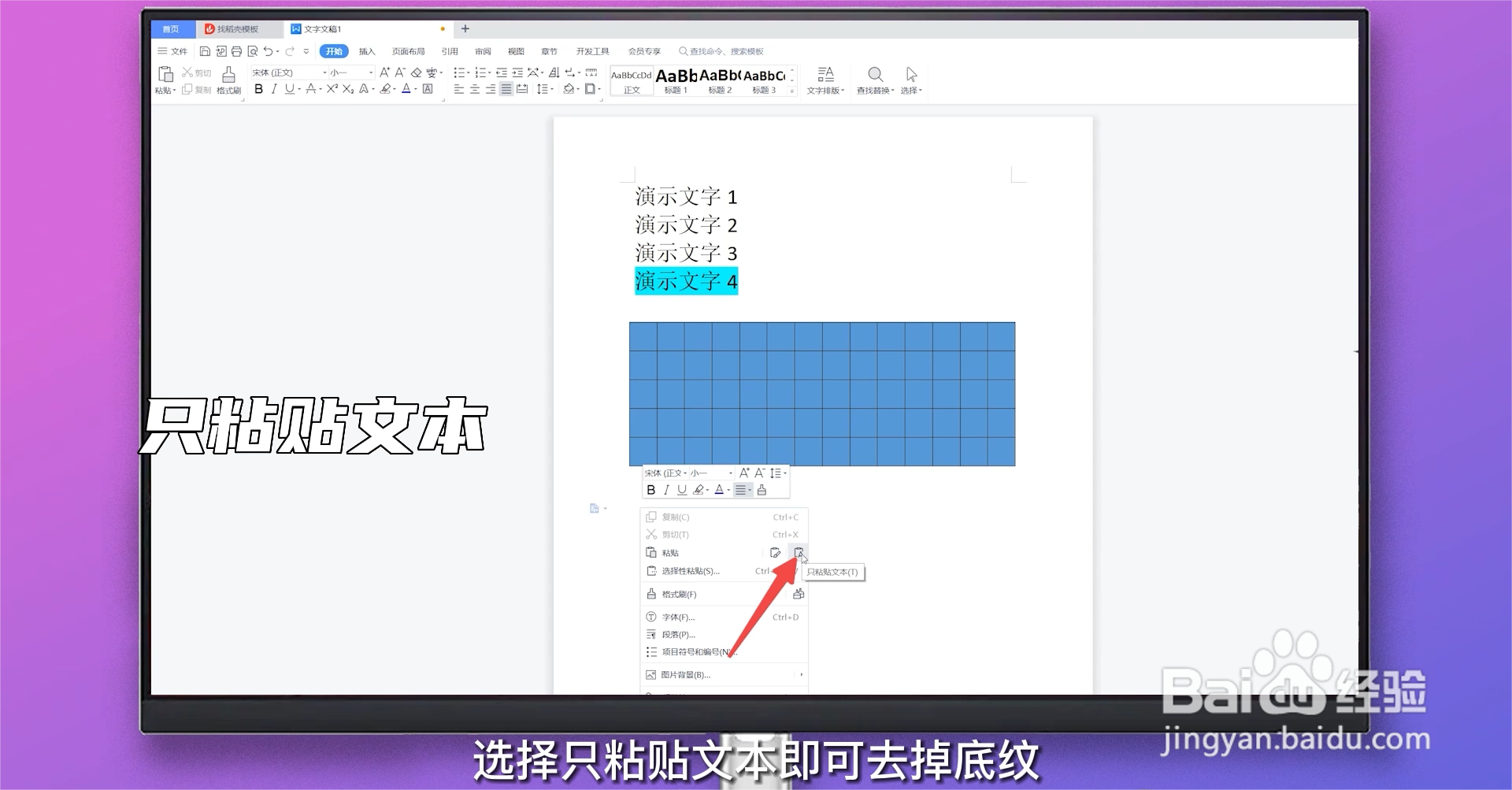Click the 只粘贴文本 paste-text-only icon
Screen dimensions: 1512x790
tap(800, 552)
